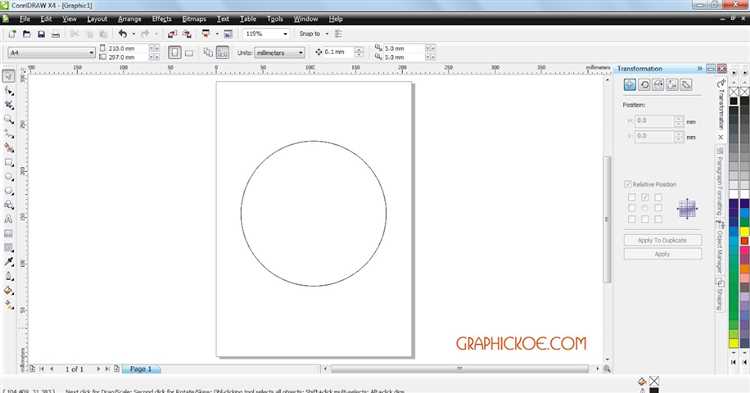
Task: Open the A4 paper size dropdown
Action: click(52, 53)
